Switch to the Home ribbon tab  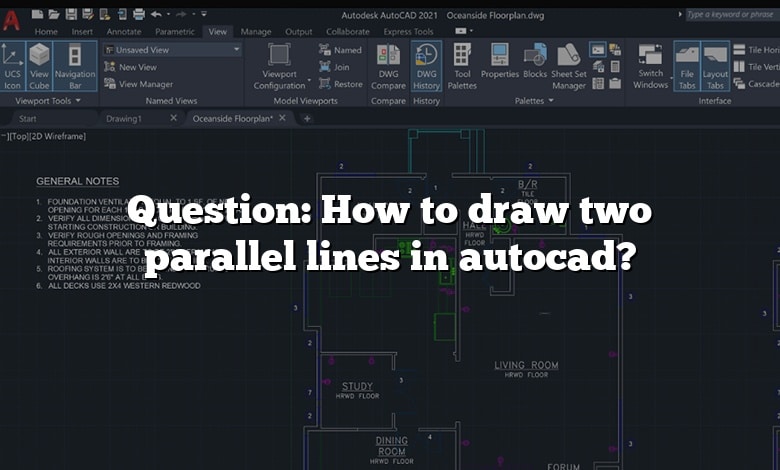point(46,32)
